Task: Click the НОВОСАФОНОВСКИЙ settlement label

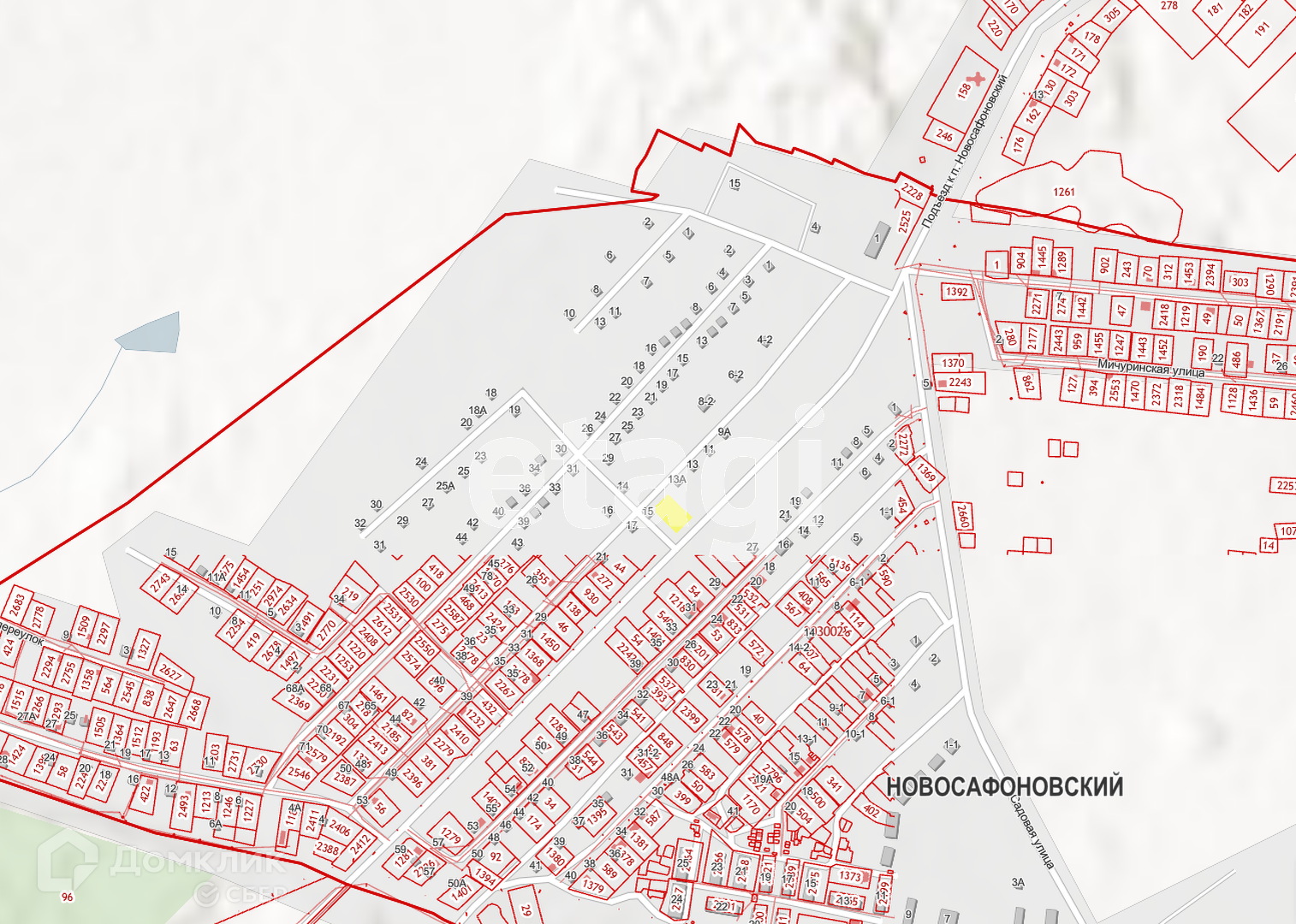Action: click(1004, 787)
